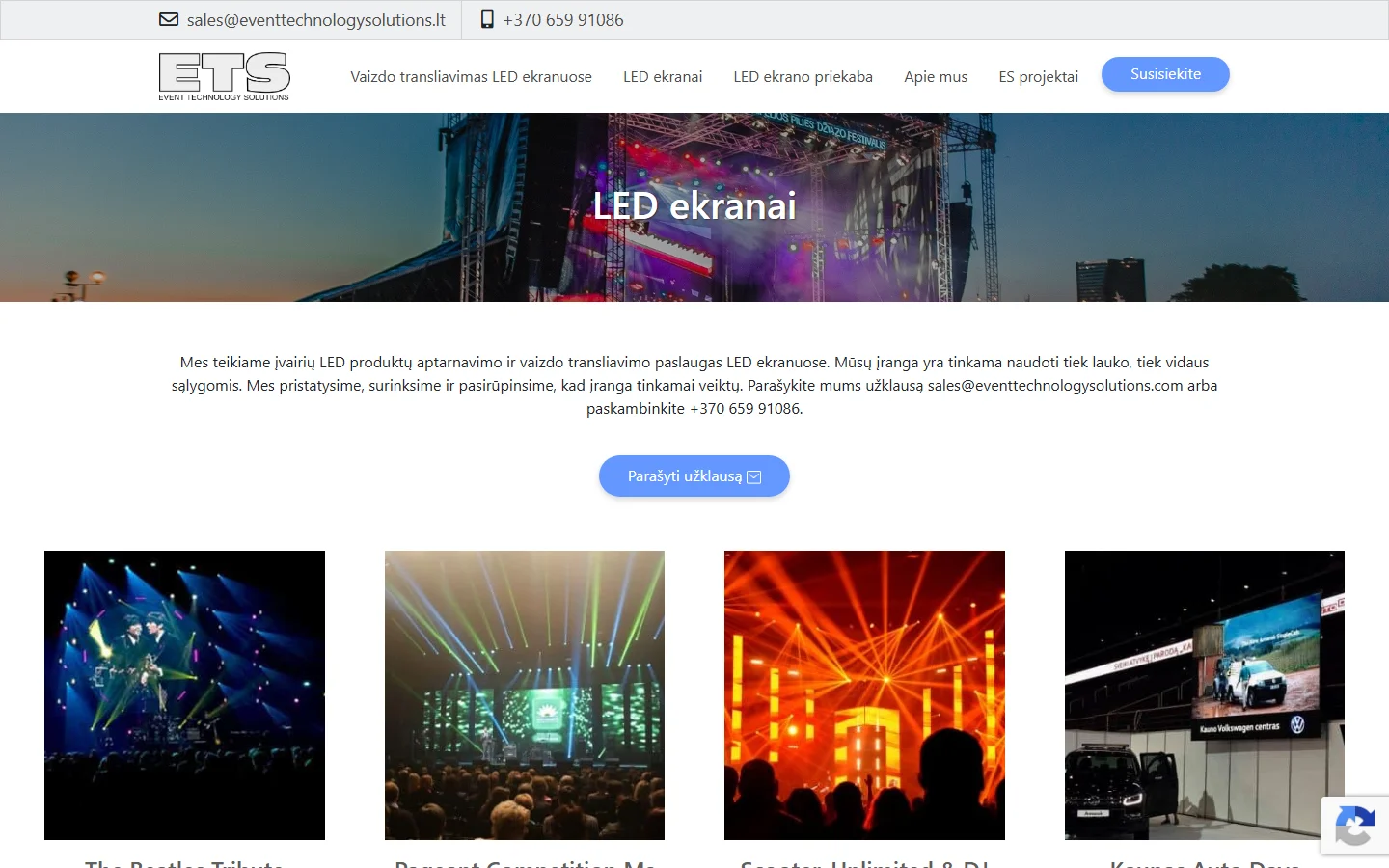Screen dimensions: 1389x868
Task: Open sales@eventtechnologysolutions.lt email link
Action: 316,20
